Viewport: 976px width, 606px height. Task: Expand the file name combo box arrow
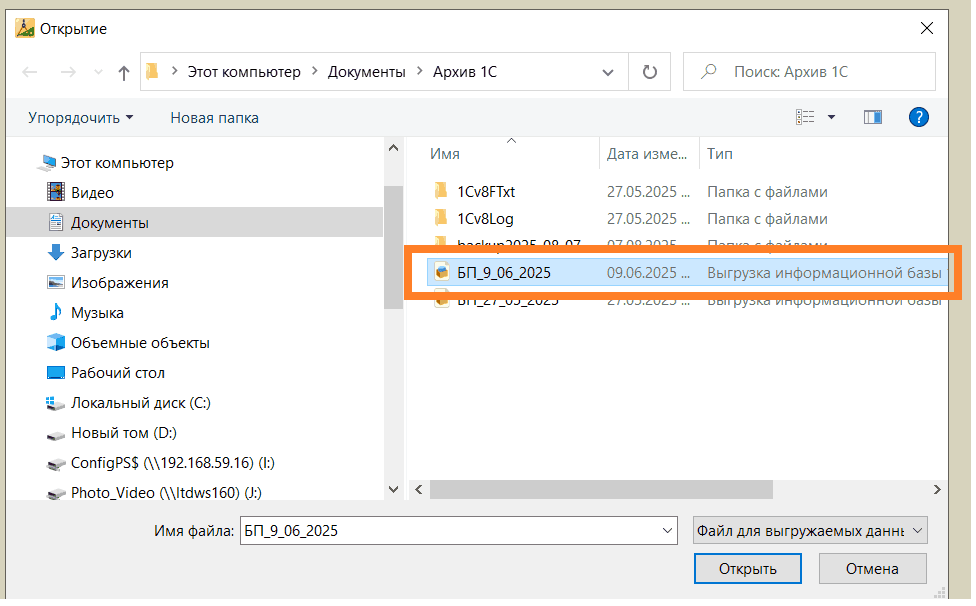coord(667,531)
